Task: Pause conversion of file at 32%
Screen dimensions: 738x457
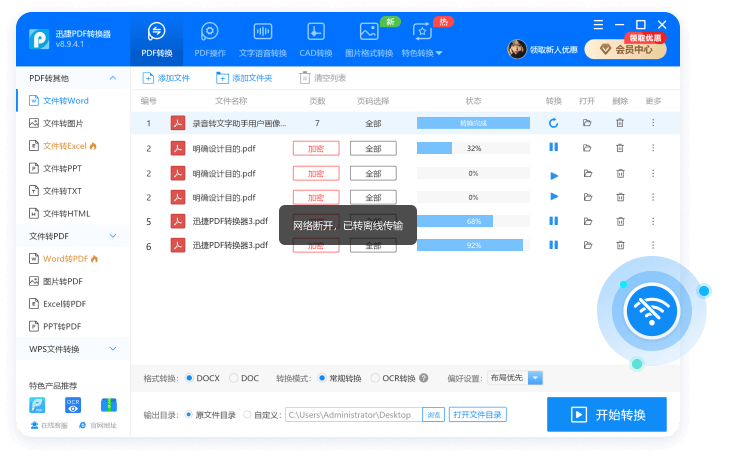Action: (x=553, y=148)
